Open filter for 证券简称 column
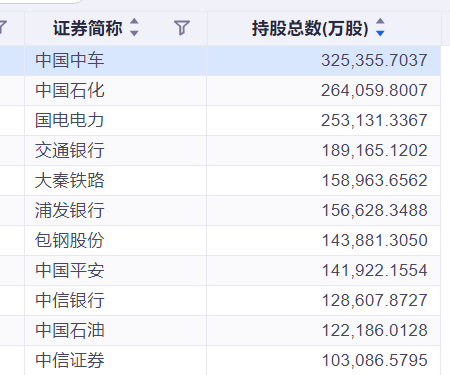This screenshot has width=450, height=375. (182, 28)
